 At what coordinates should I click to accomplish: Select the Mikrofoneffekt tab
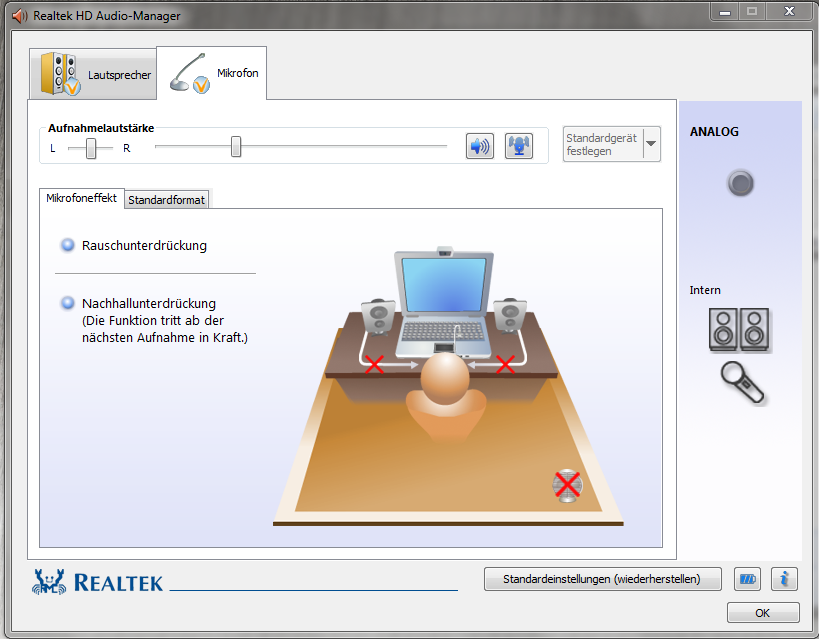click(x=81, y=199)
